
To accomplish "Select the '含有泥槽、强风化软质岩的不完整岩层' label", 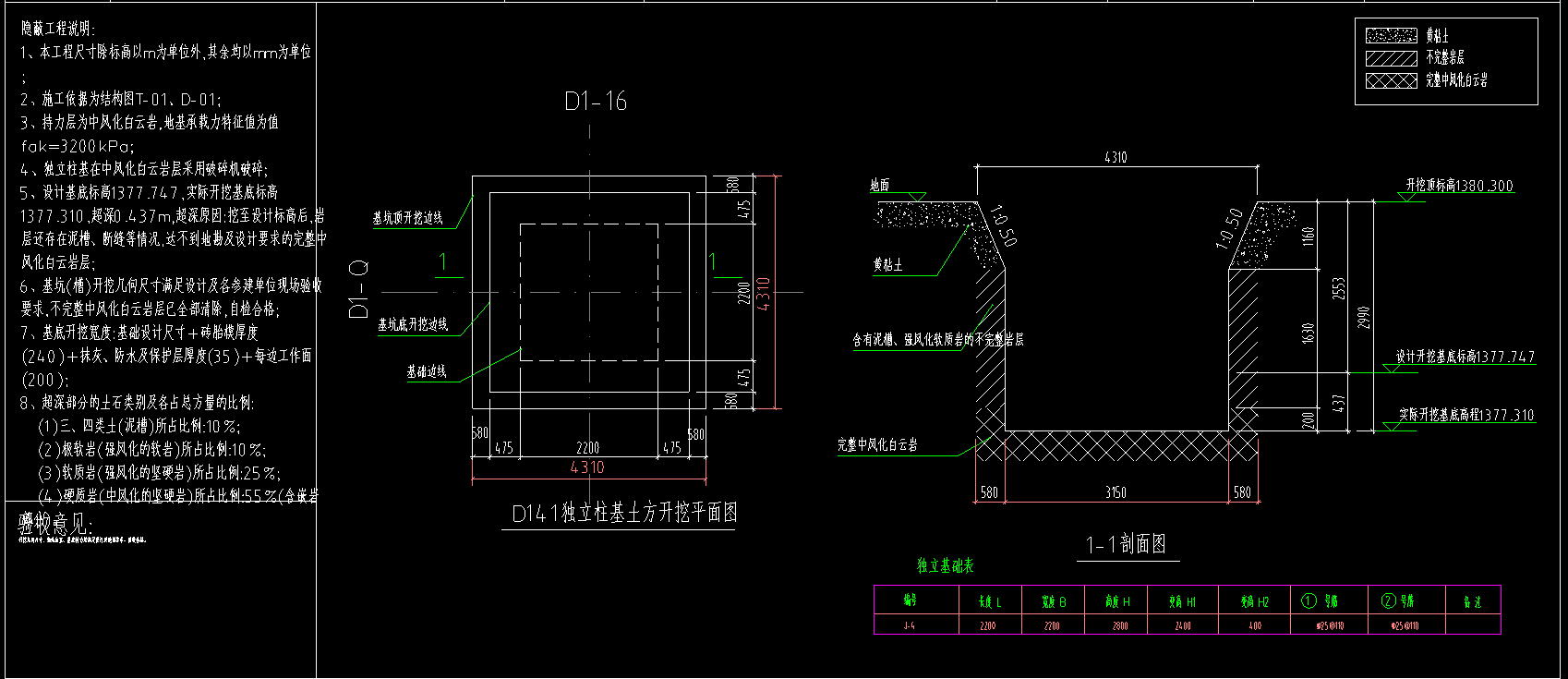I will coord(937,340).
